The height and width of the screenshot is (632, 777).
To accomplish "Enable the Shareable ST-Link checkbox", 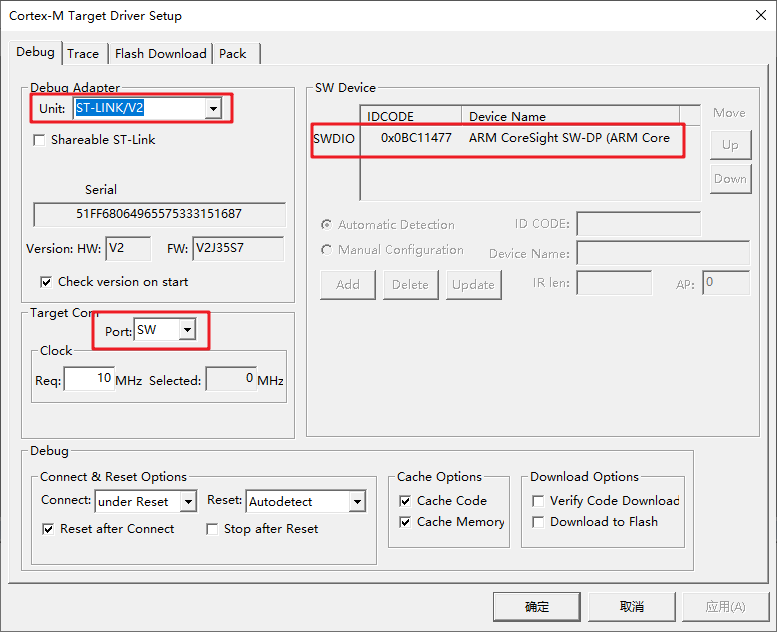I will pos(40,140).
